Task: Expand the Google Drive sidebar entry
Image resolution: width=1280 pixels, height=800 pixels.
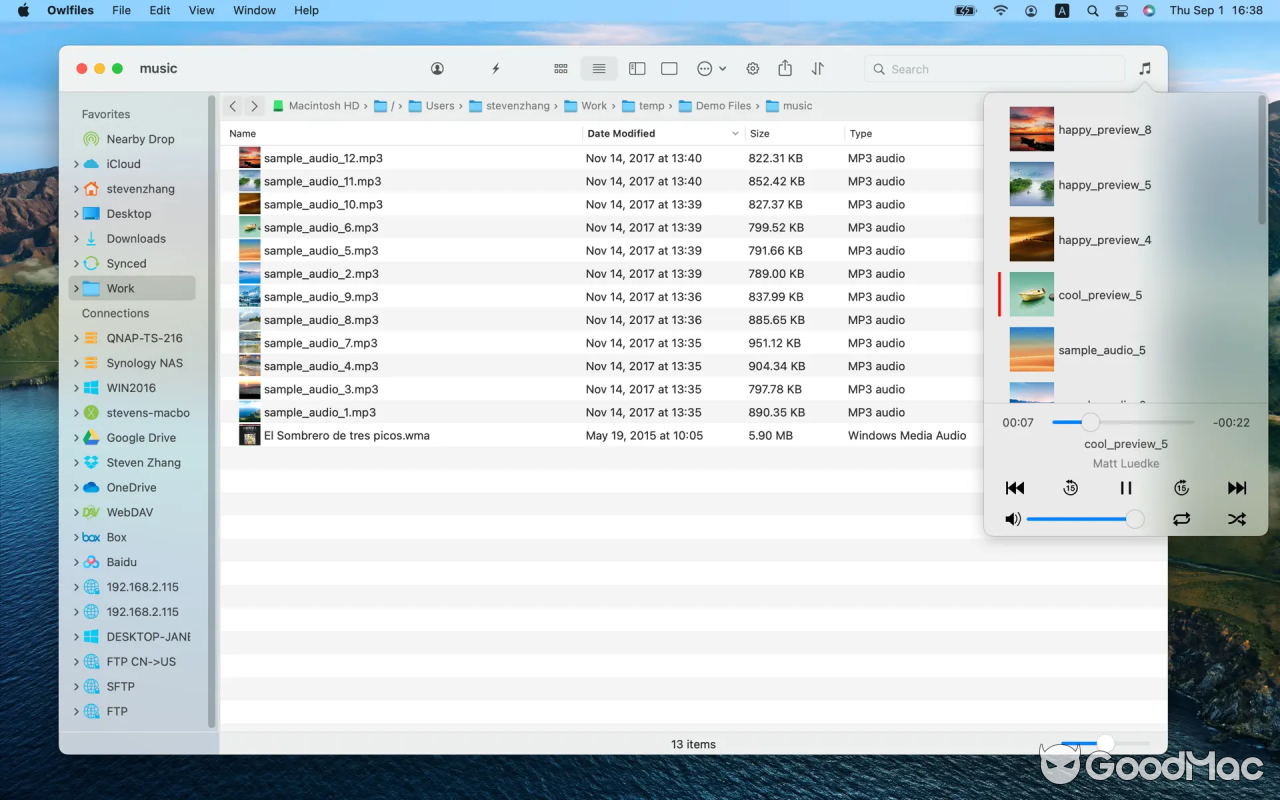Action: point(76,437)
